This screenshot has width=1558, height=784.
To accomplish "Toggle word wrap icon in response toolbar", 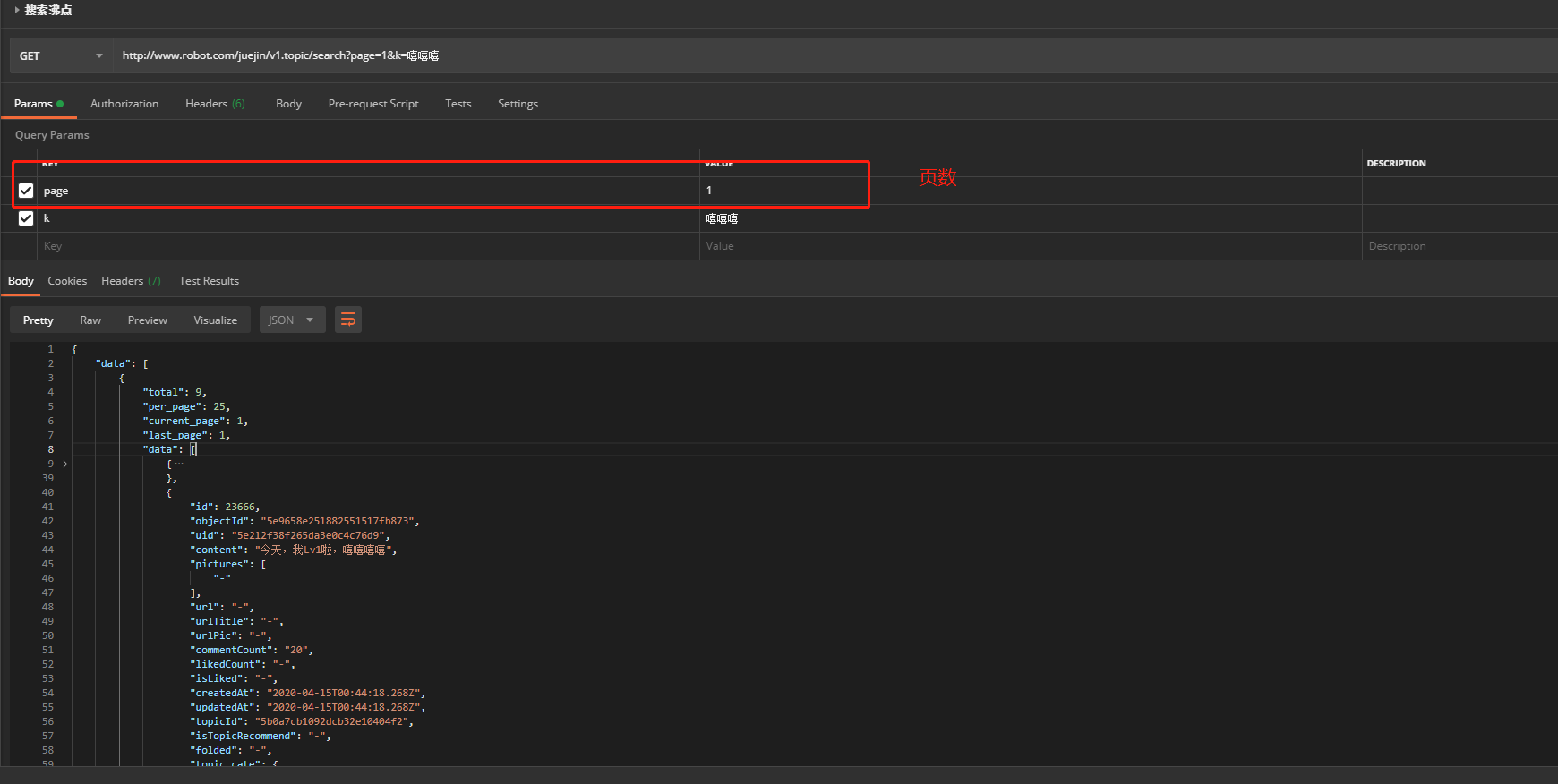I will tap(348, 320).
